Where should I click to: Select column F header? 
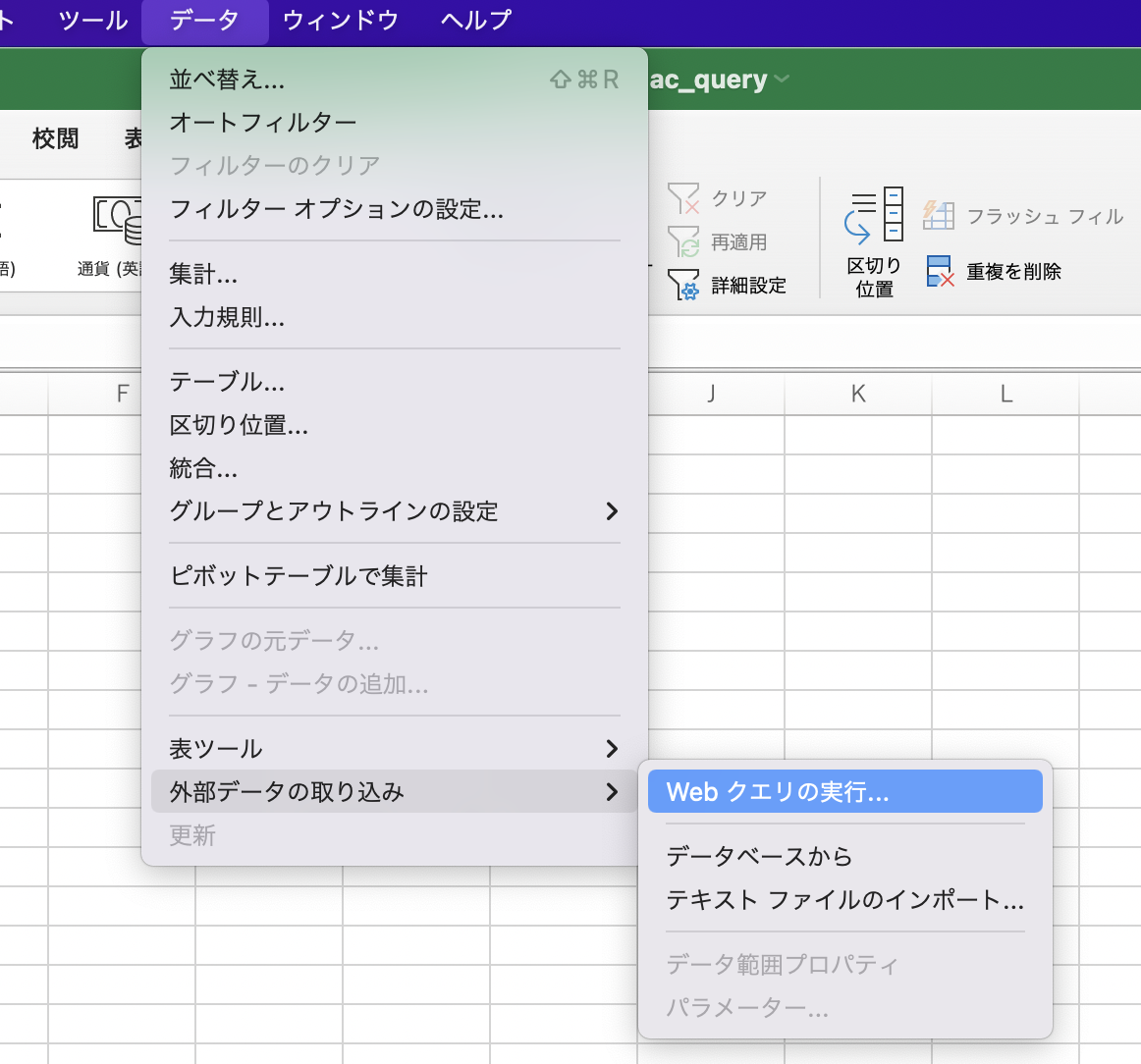pyautogui.click(x=123, y=394)
